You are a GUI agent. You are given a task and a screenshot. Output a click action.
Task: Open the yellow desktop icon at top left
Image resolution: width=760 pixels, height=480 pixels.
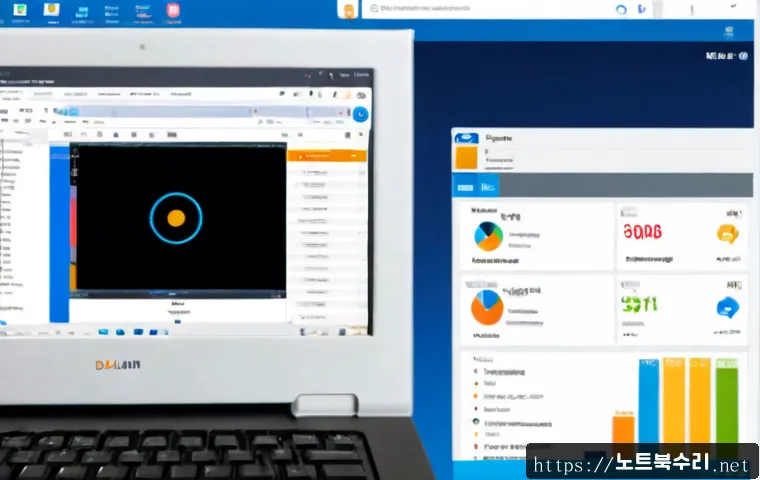(x=51, y=9)
